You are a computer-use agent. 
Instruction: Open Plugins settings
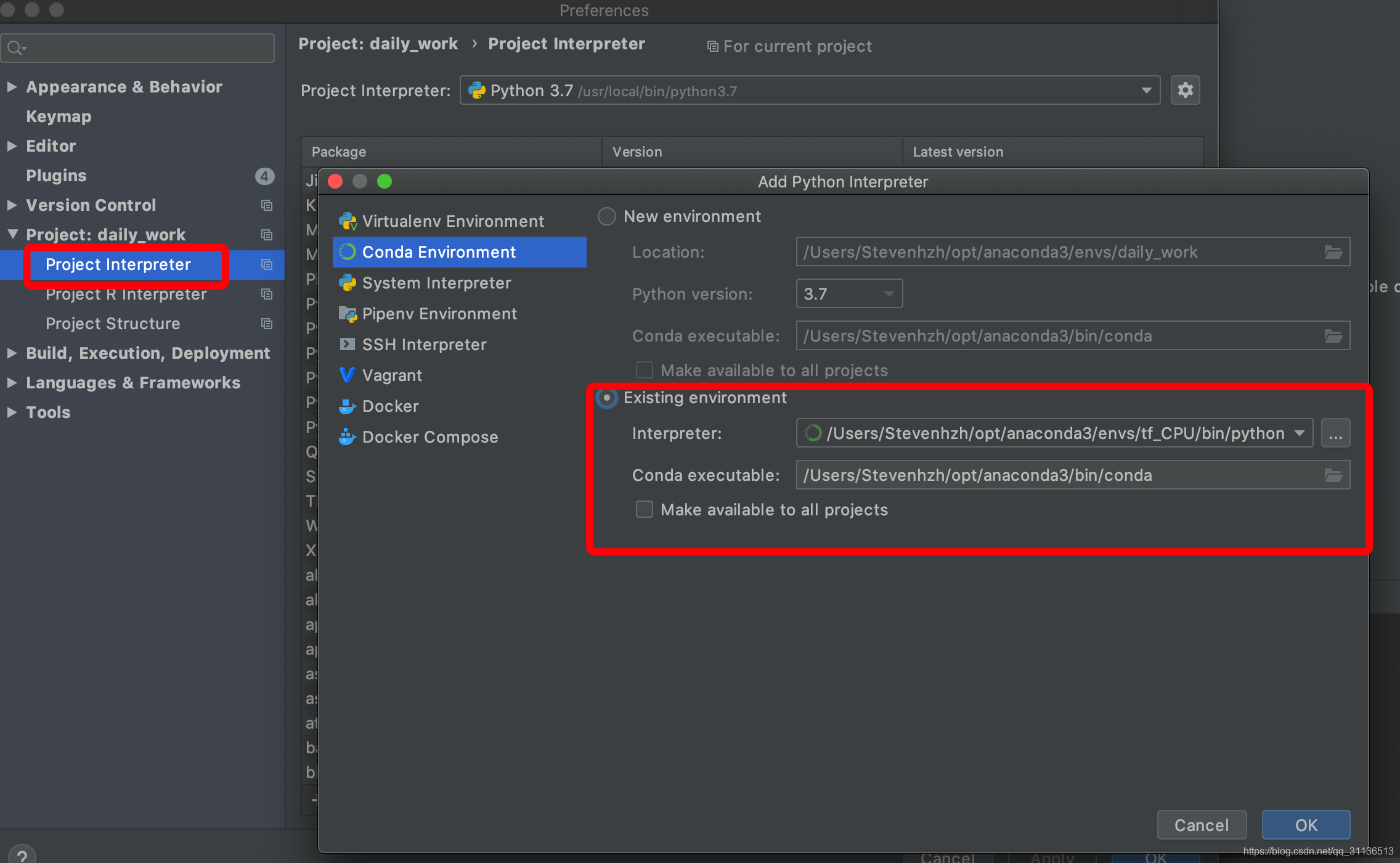(x=56, y=176)
